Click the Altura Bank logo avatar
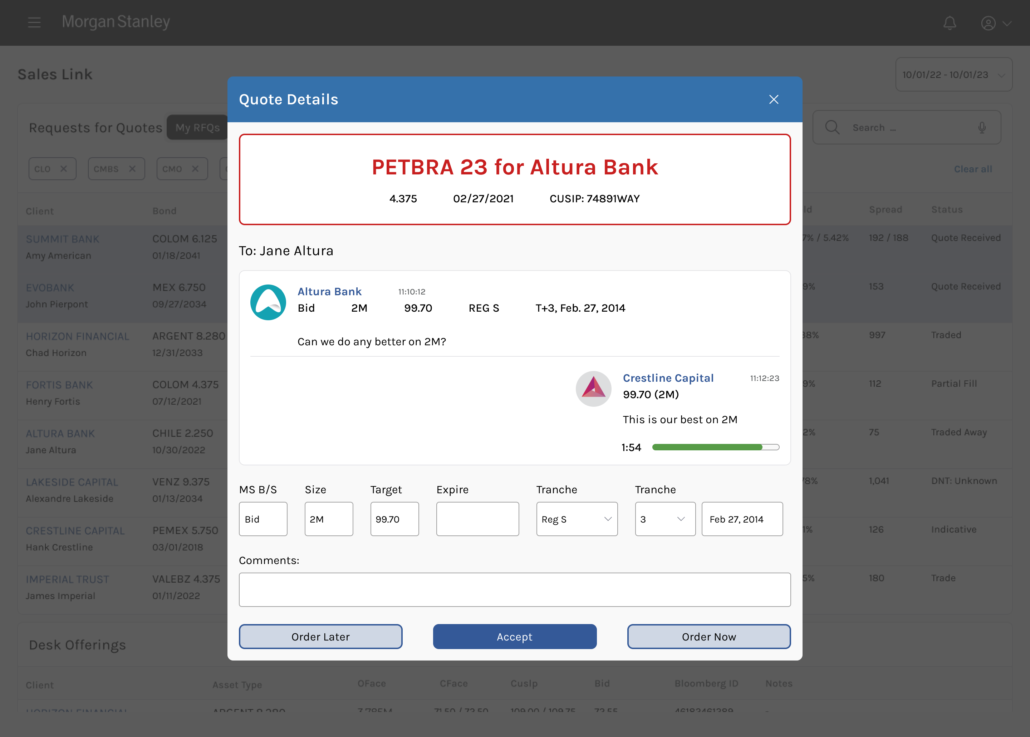This screenshot has width=1030, height=737. pos(268,302)
